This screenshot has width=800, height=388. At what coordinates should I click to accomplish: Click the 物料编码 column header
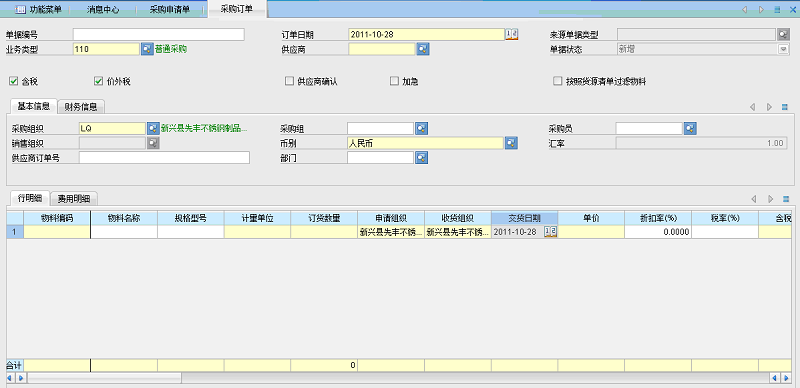pos(57,218)
